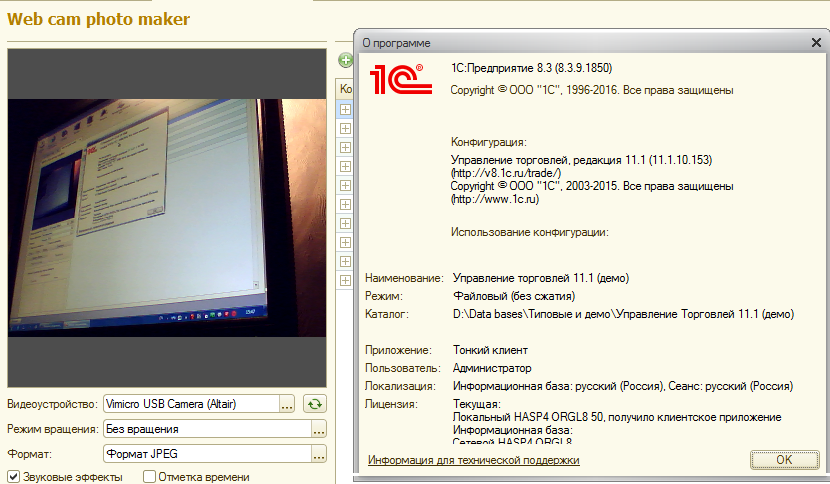830x484 pixels.
Task: Click the Информационная база: русский (Россия) text
Action: pyautogui.click(x=558, y=386)
